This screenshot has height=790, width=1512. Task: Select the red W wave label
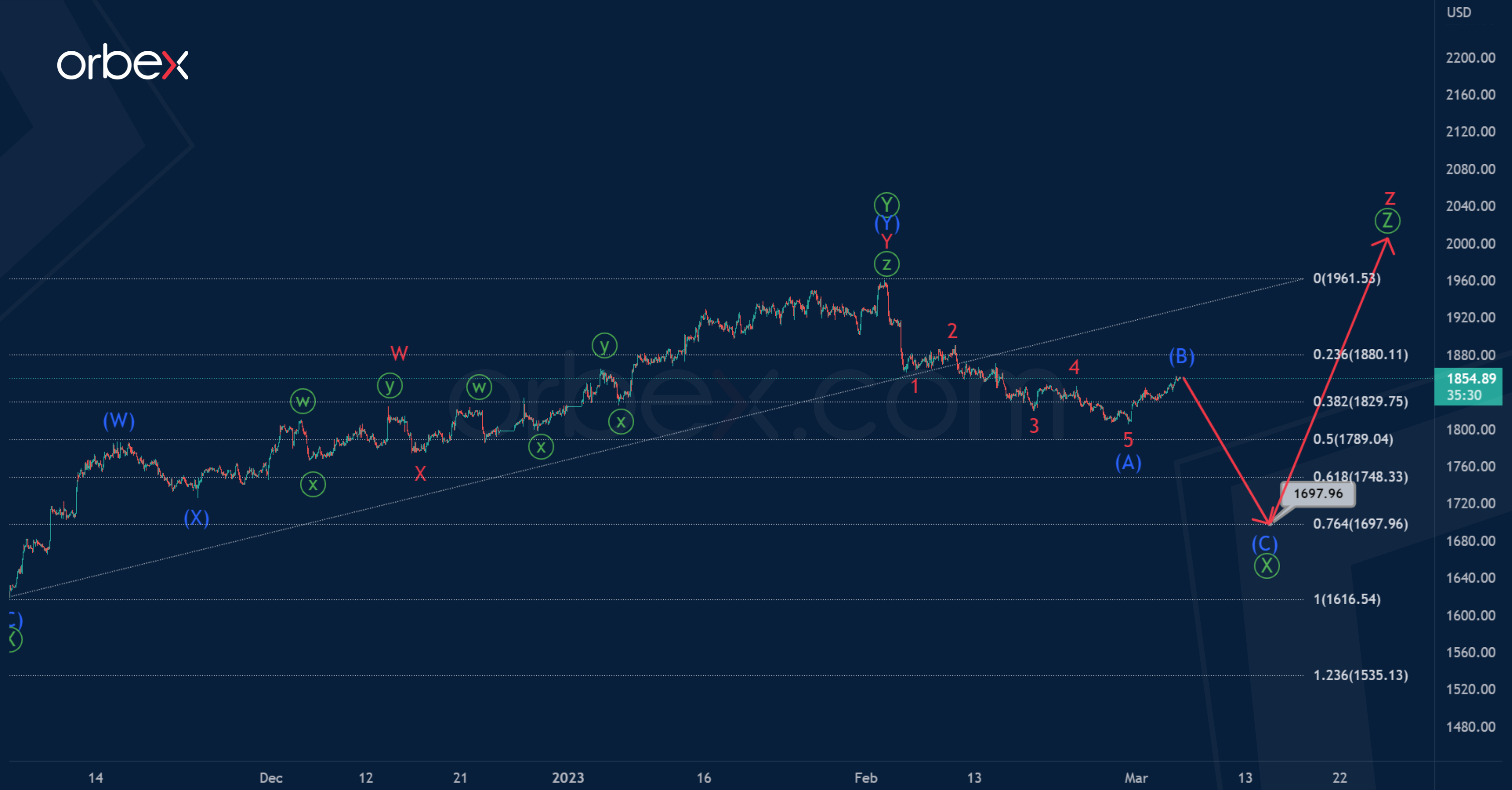[x=399, y=353]
